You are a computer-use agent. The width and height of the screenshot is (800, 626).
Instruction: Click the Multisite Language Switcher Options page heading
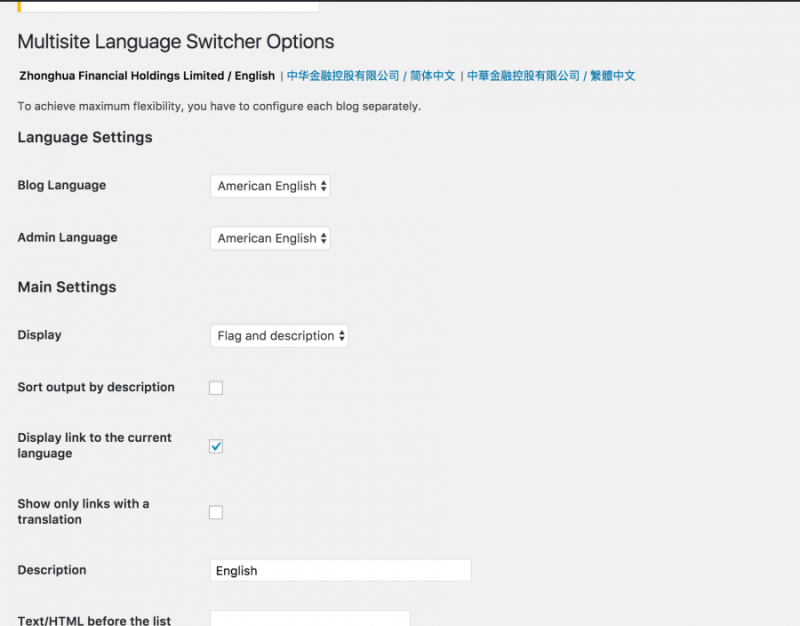[176, 42]
